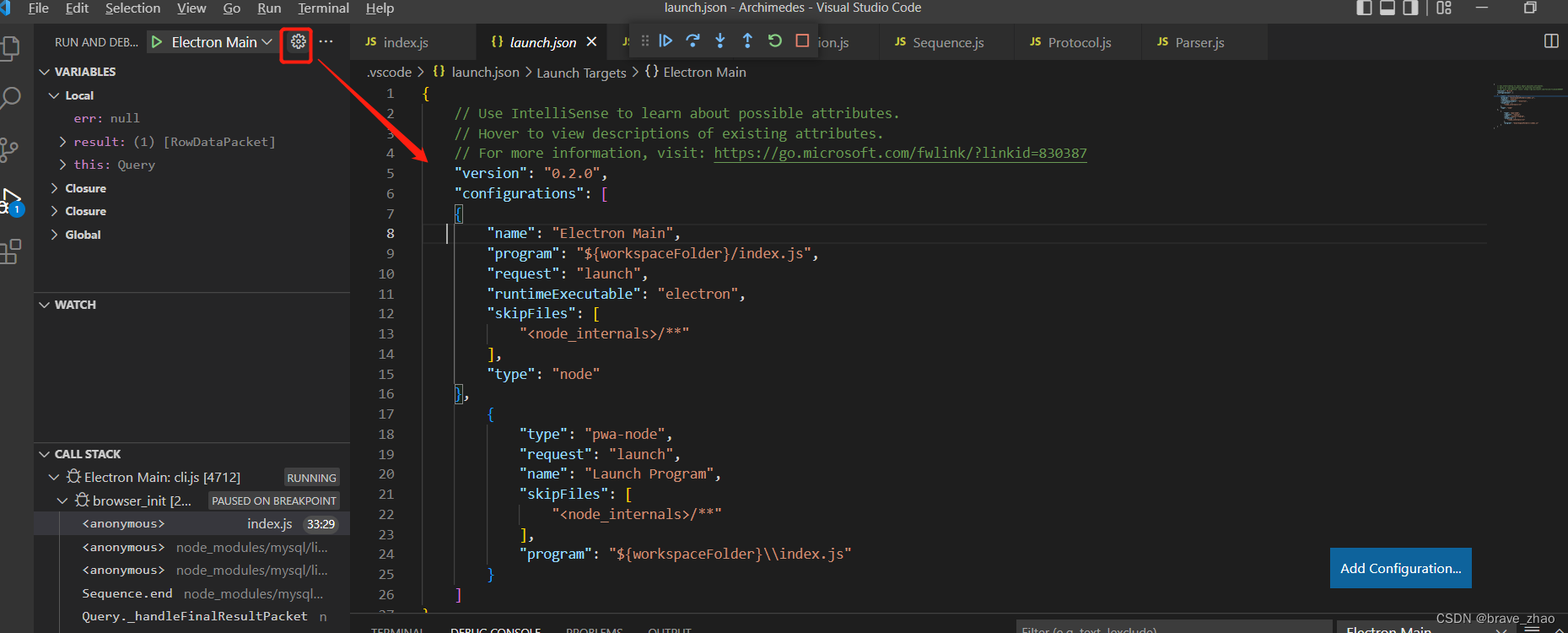The image size is (1568, 633).
Task: Open launch.json via the gear icon
Action: pos(298,41)
